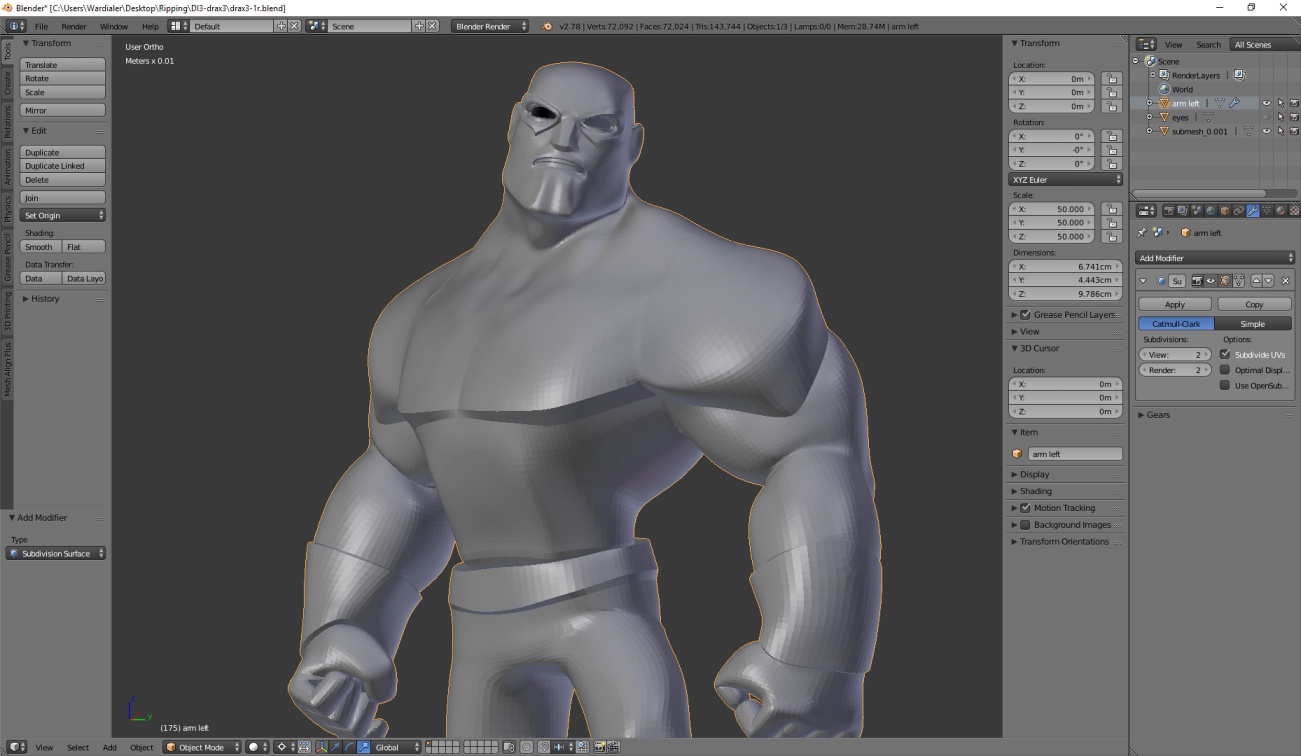
Task: Click the Apply modifier button
Action: pyautogui.click(x=1175, y=304)
